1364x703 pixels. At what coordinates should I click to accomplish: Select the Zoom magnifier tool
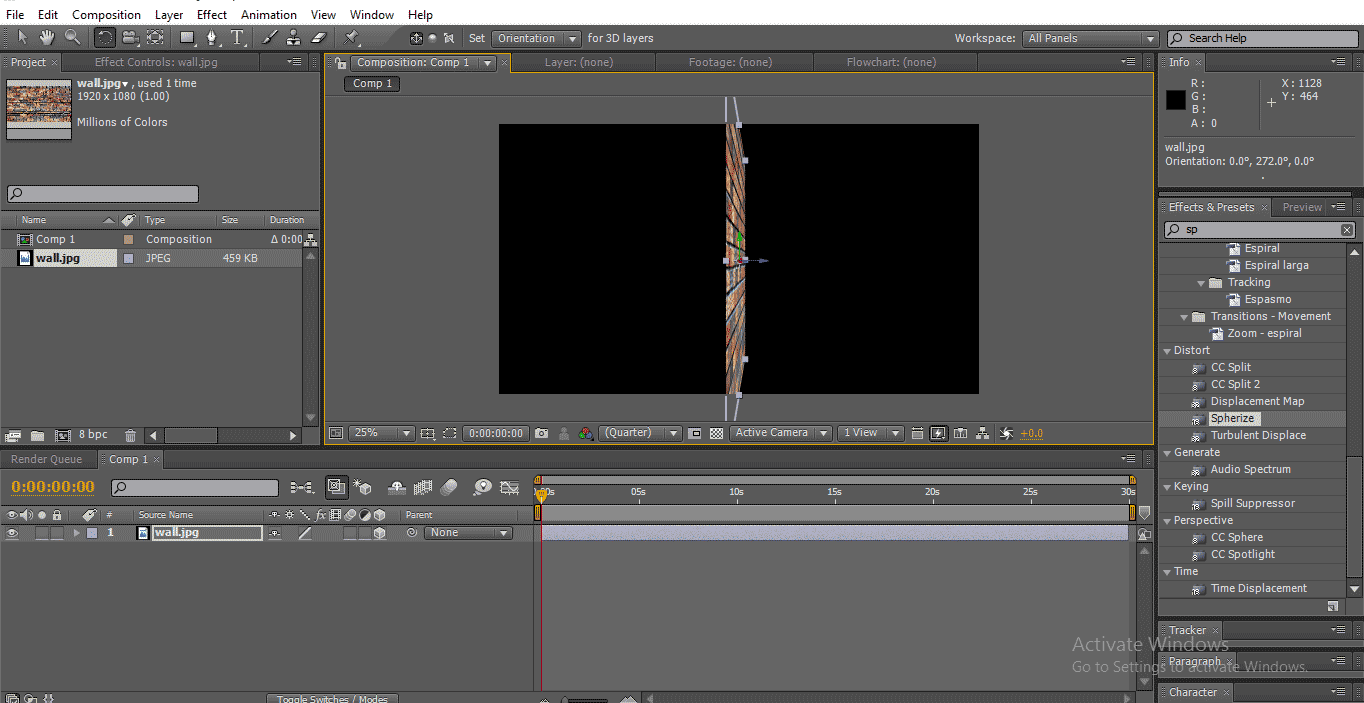[72, 38]
